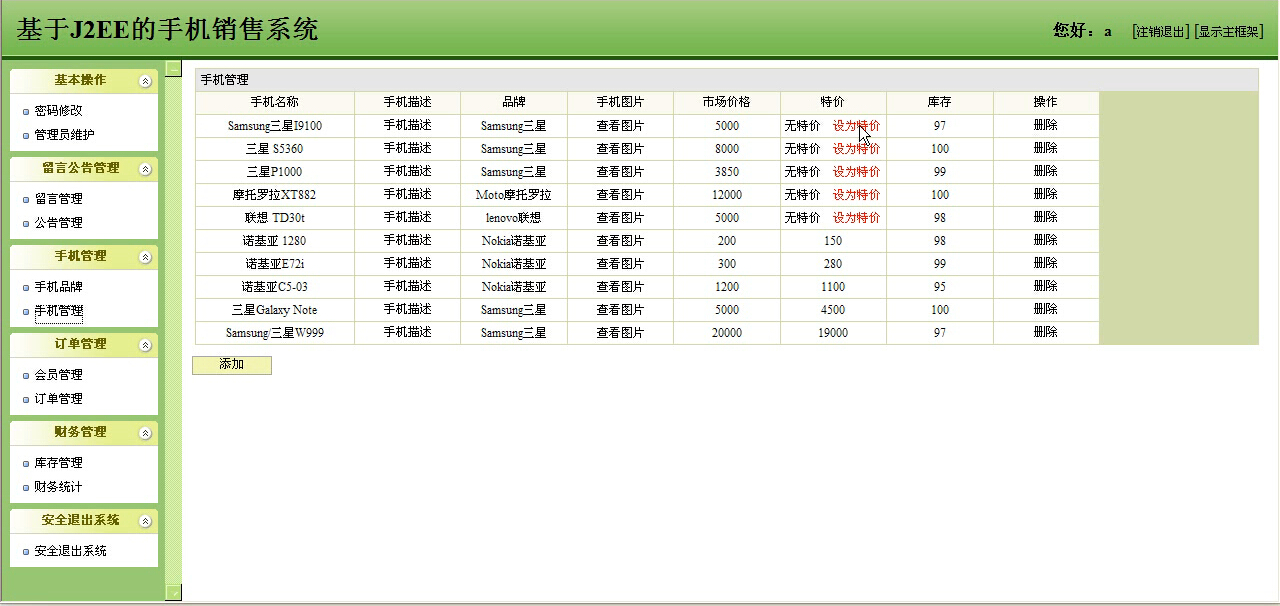
Task: View picture of 诺基亚 1280
Action: [620, 241]
